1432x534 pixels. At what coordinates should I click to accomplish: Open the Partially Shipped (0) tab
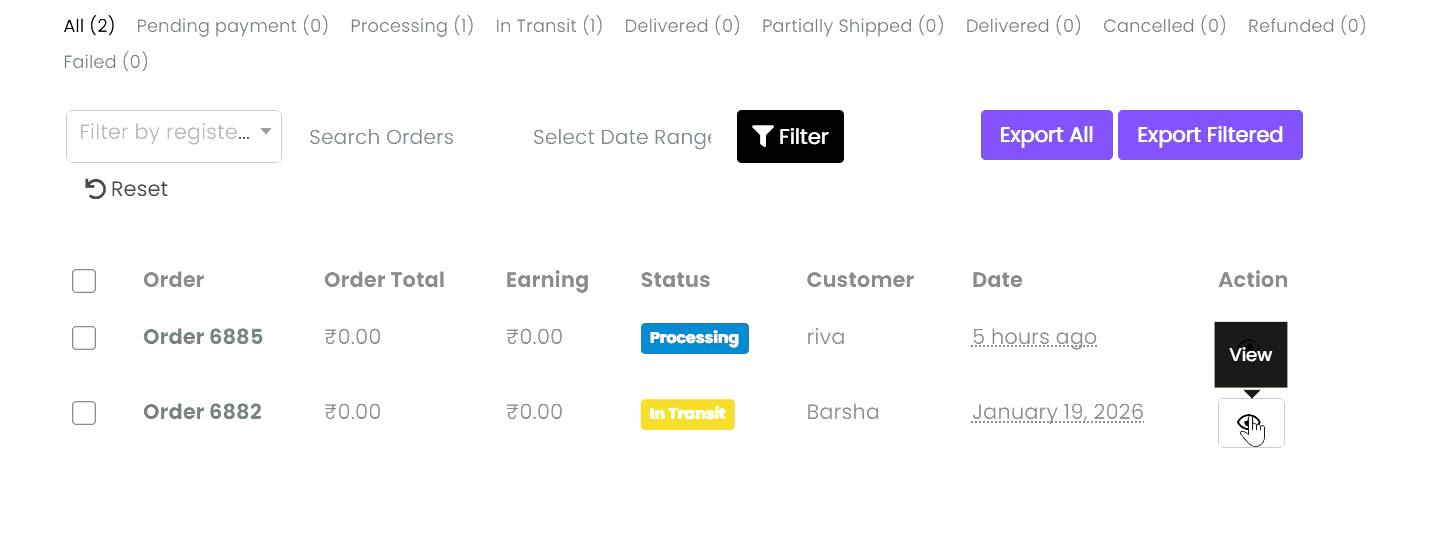tap(852, 26)
